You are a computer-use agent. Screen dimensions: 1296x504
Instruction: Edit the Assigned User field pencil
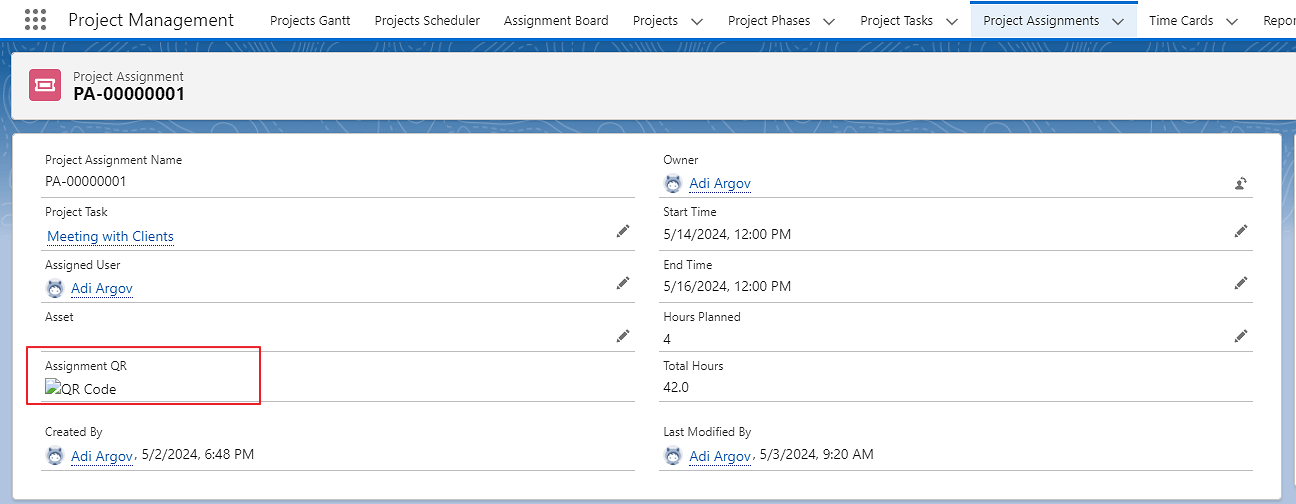click(x=623, y=284)
